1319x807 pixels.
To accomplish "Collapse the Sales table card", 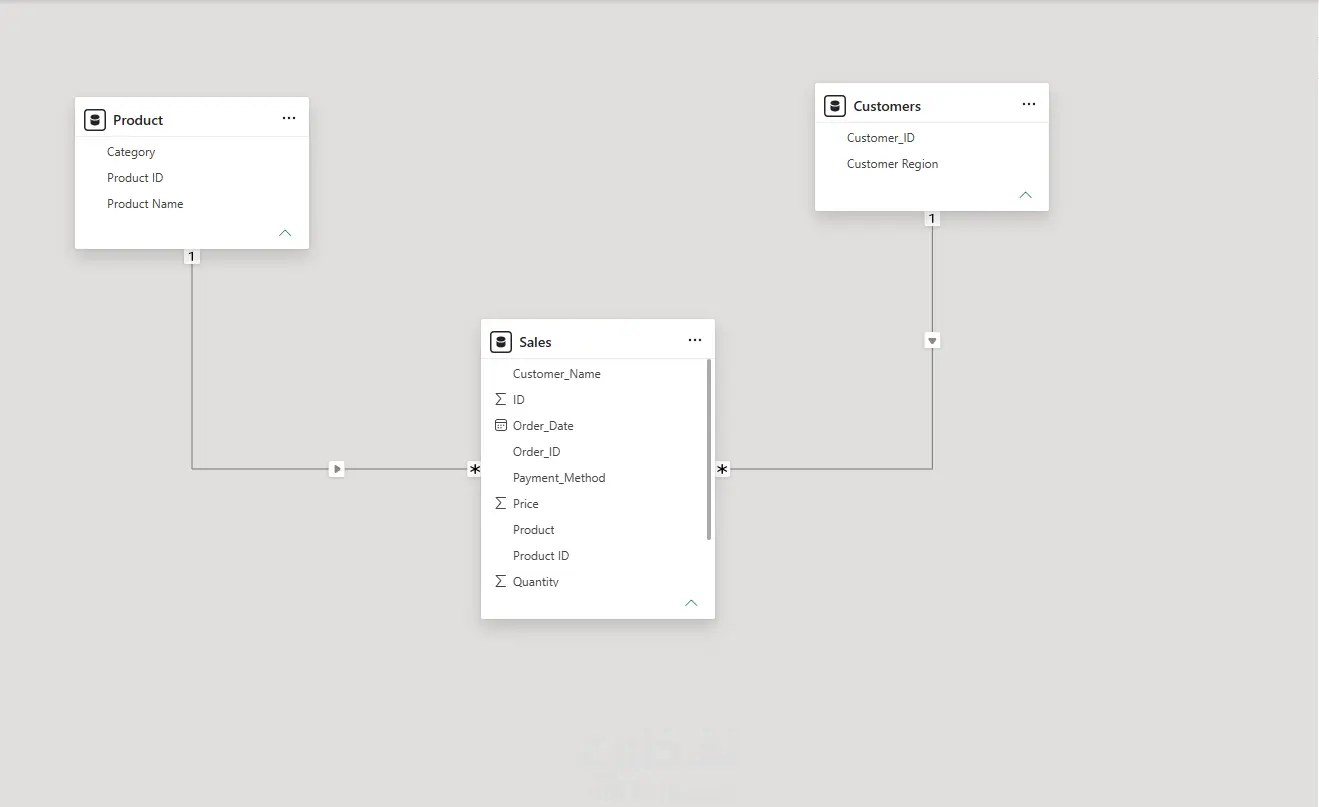I will [691, 603].
